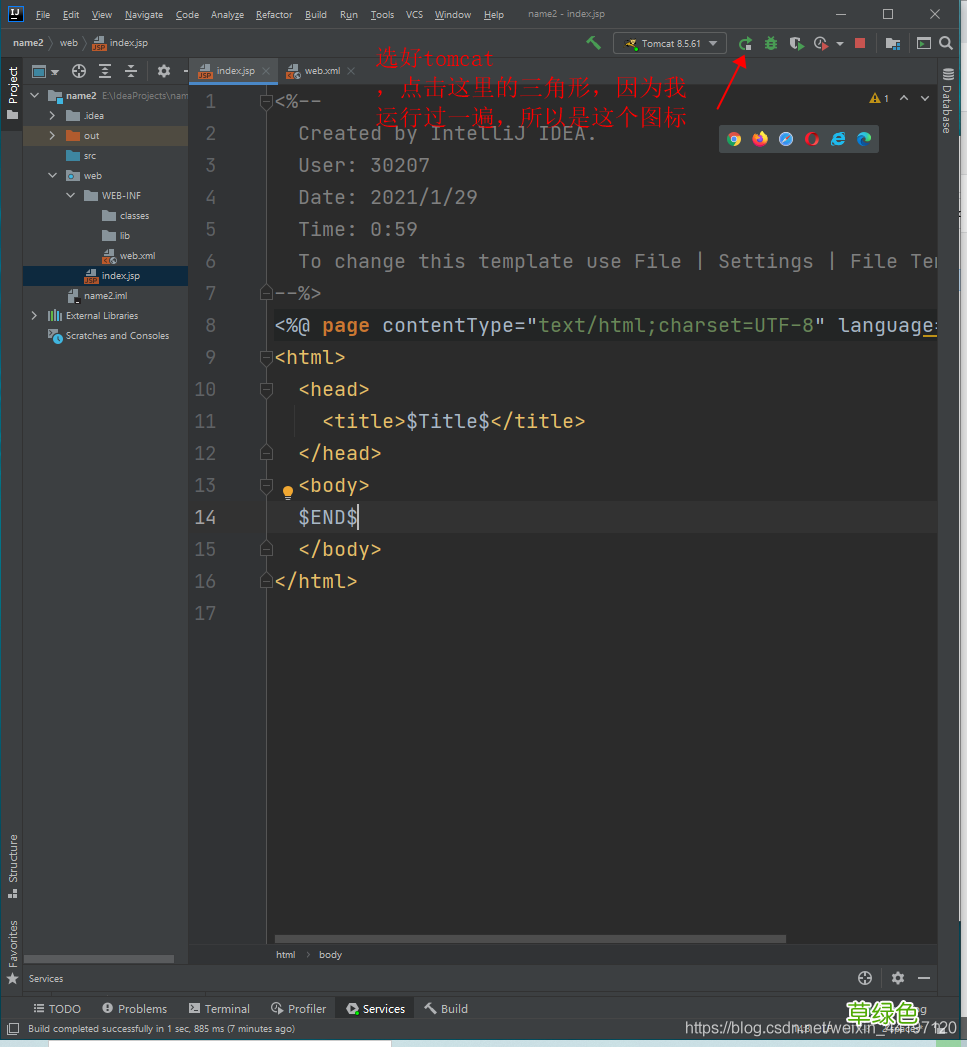The image size is (967, 1047).
Task: Open the Terminal tool window
Action: (219, 1009)
